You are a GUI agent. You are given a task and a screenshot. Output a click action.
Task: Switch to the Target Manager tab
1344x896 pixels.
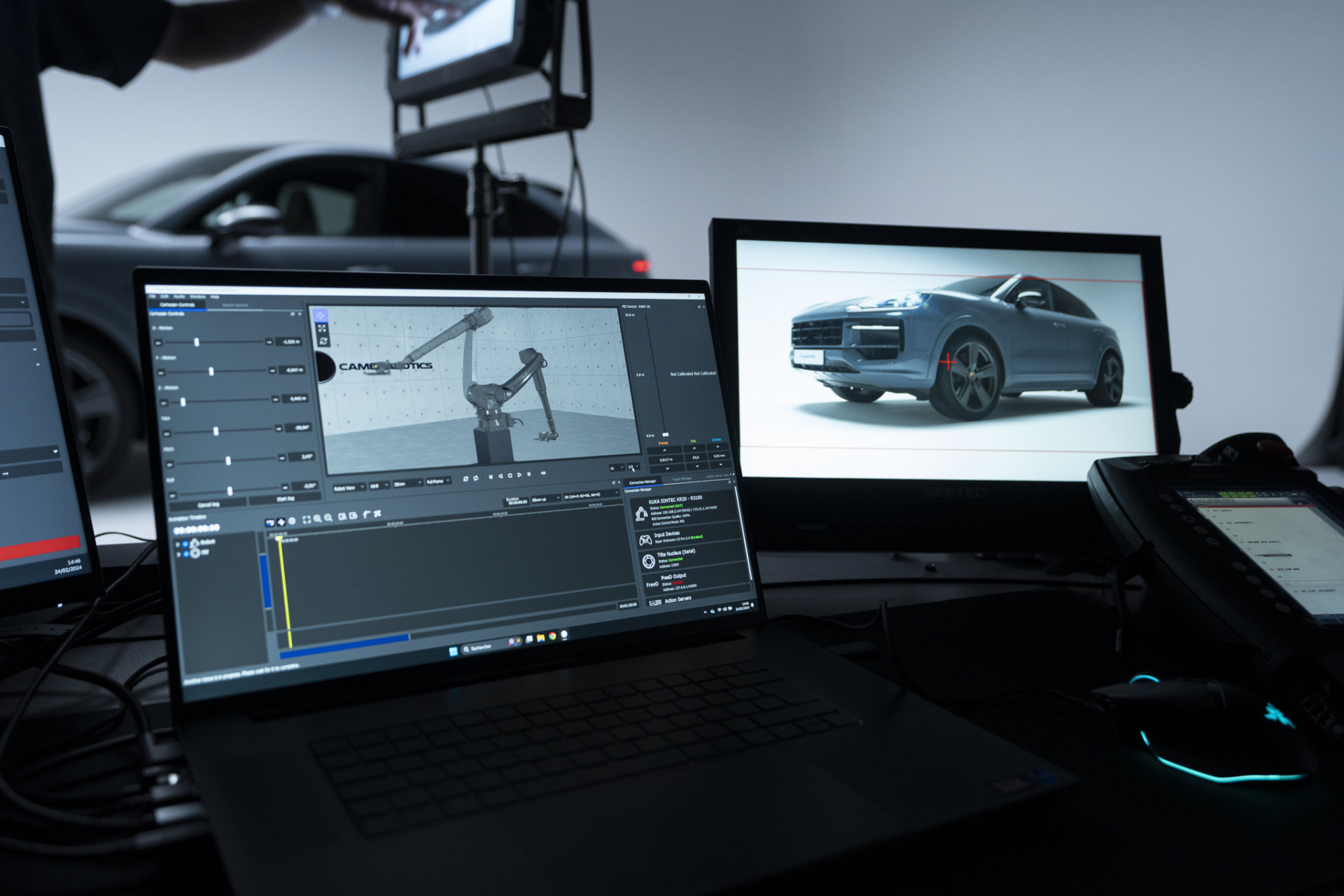681,479
